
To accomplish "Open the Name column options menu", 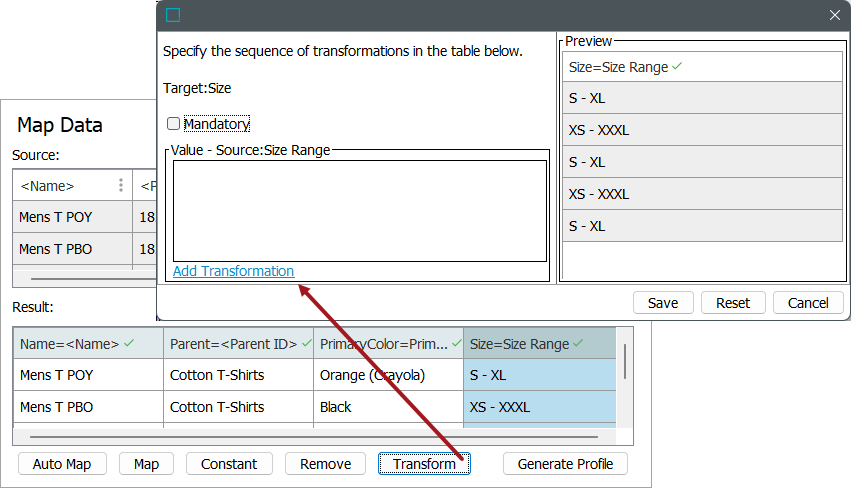I will click(121, 186).
